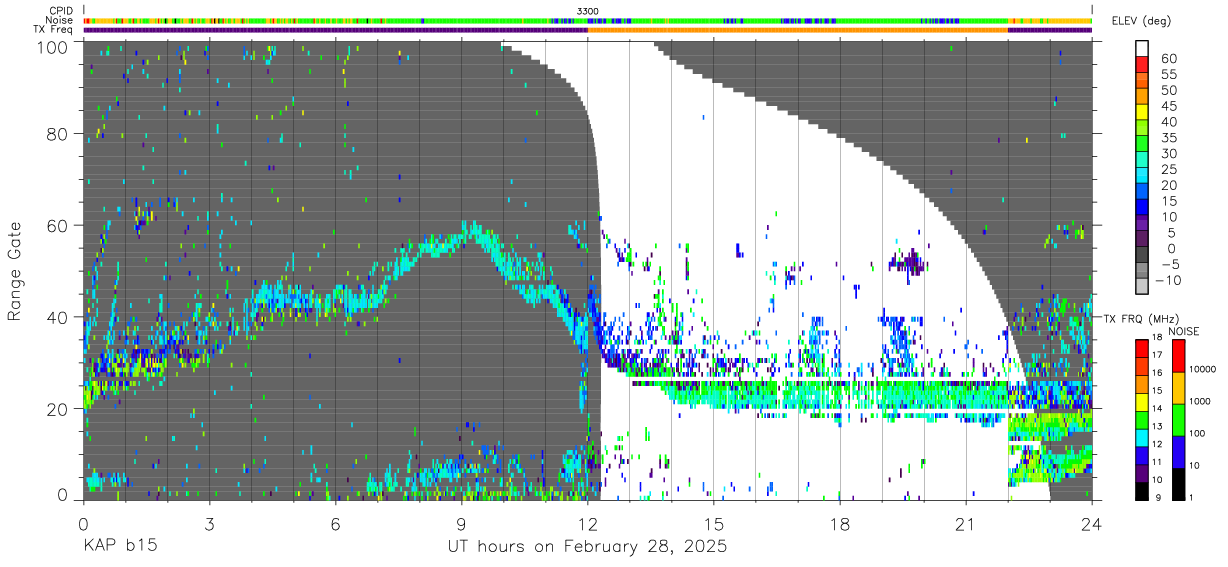Click the blue 10–100 NOISE colorbar segment
The width and height of the screenshot is (1228, 567).
[x=1179, y=450]
